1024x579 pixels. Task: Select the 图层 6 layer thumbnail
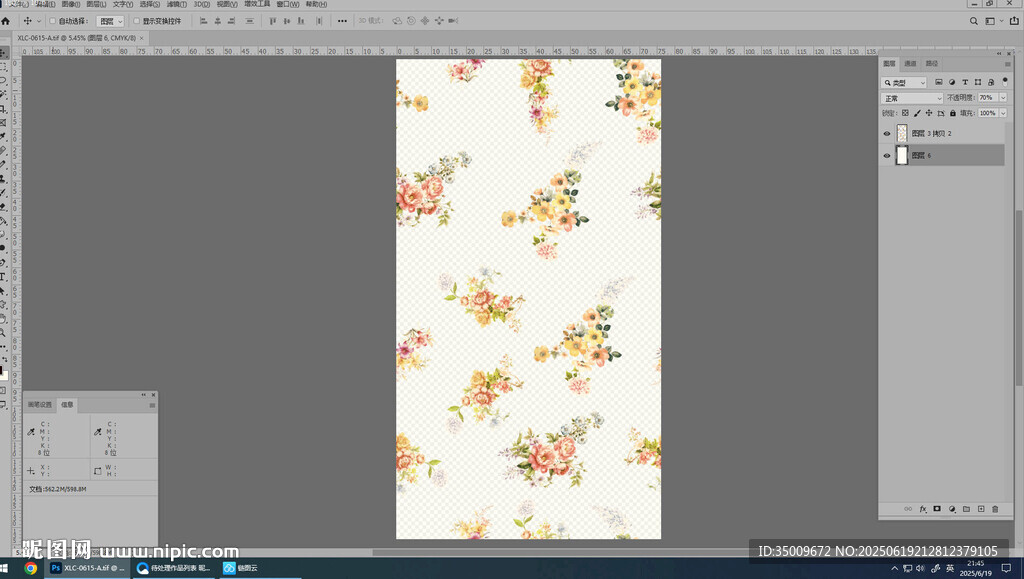pos(902,155)
